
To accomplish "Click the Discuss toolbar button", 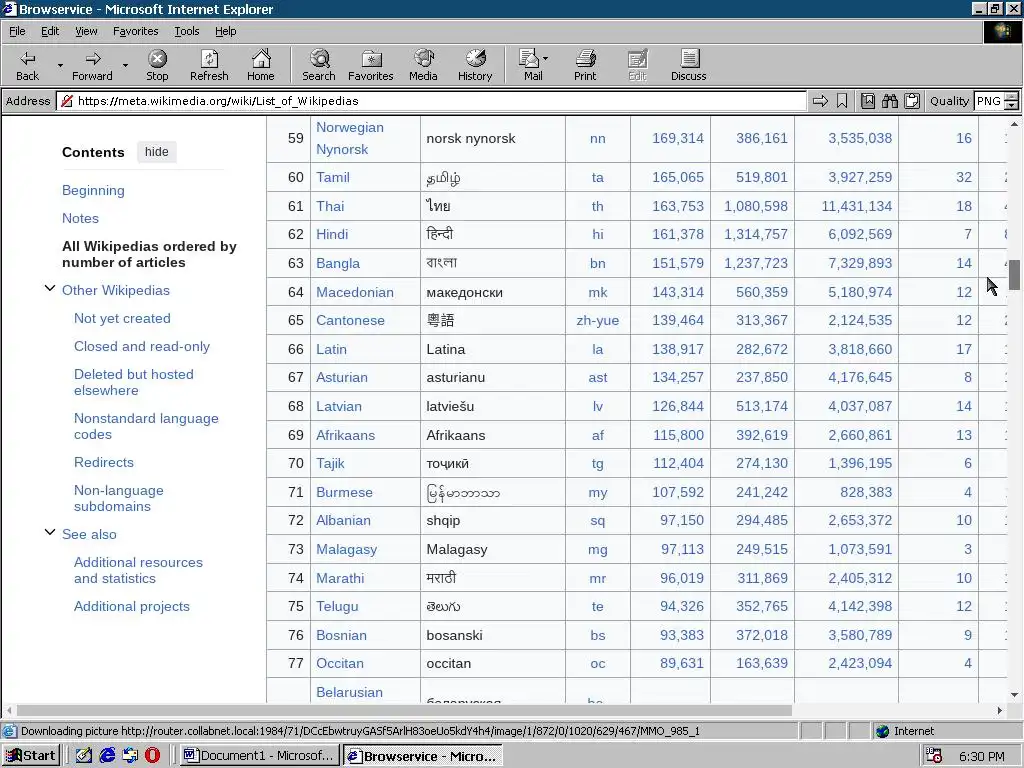I will [x=688, y=65].
